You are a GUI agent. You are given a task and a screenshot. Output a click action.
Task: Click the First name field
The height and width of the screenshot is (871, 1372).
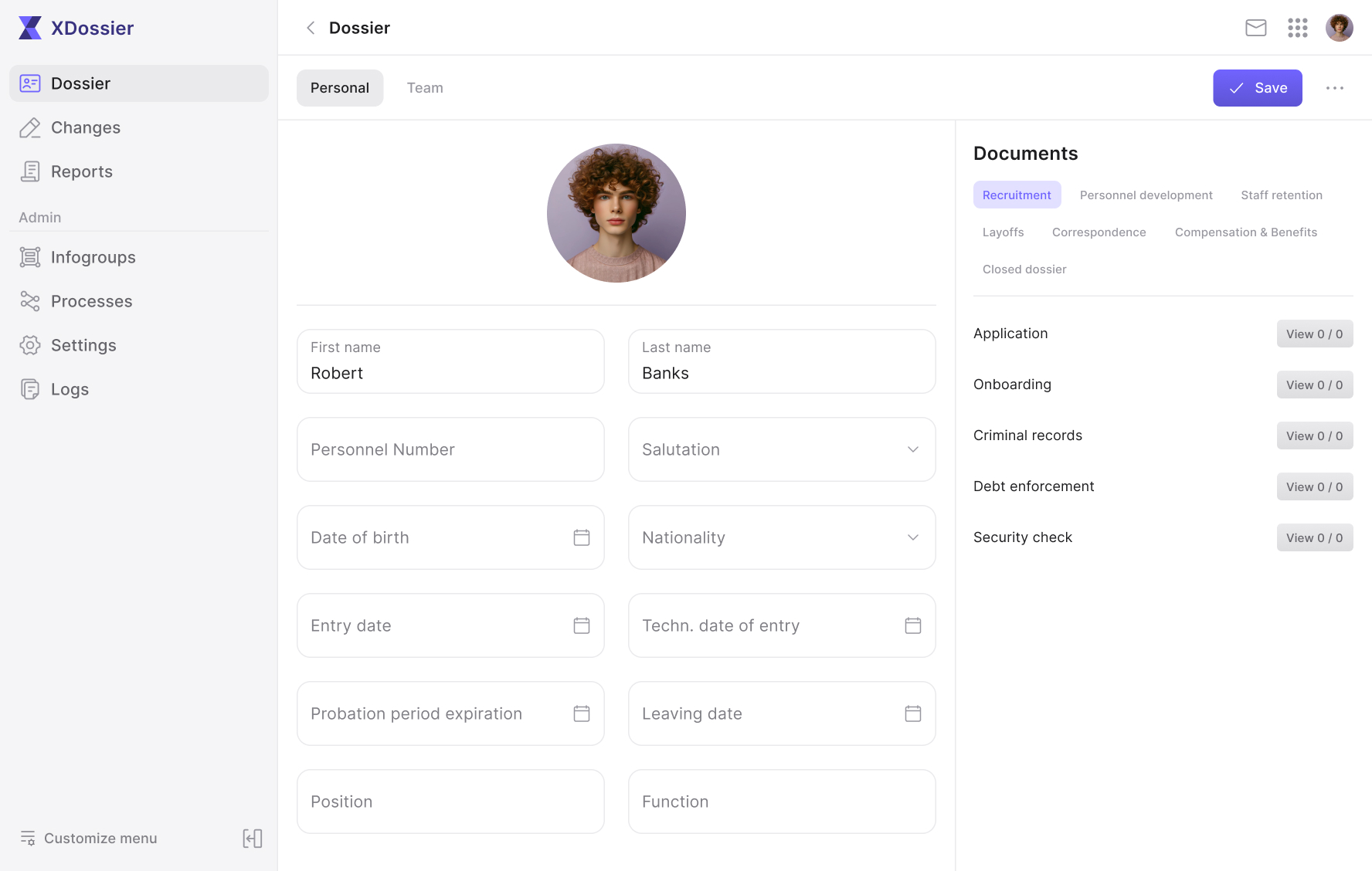[x=450, y=361]
